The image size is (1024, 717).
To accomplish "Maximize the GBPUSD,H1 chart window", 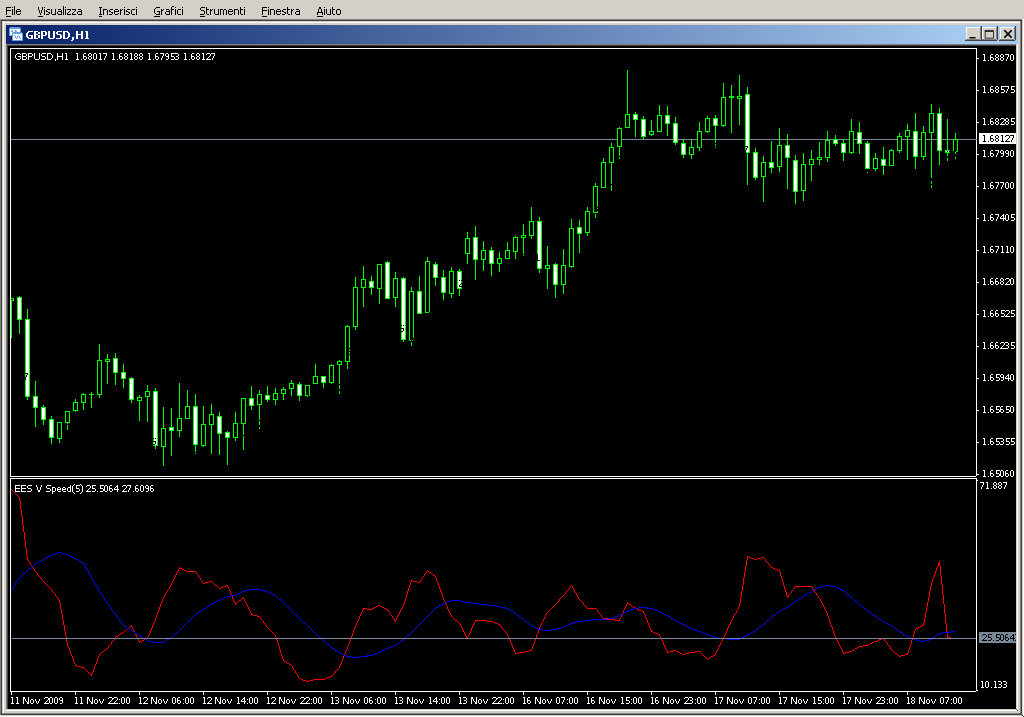I will click(x=989, y=34).
